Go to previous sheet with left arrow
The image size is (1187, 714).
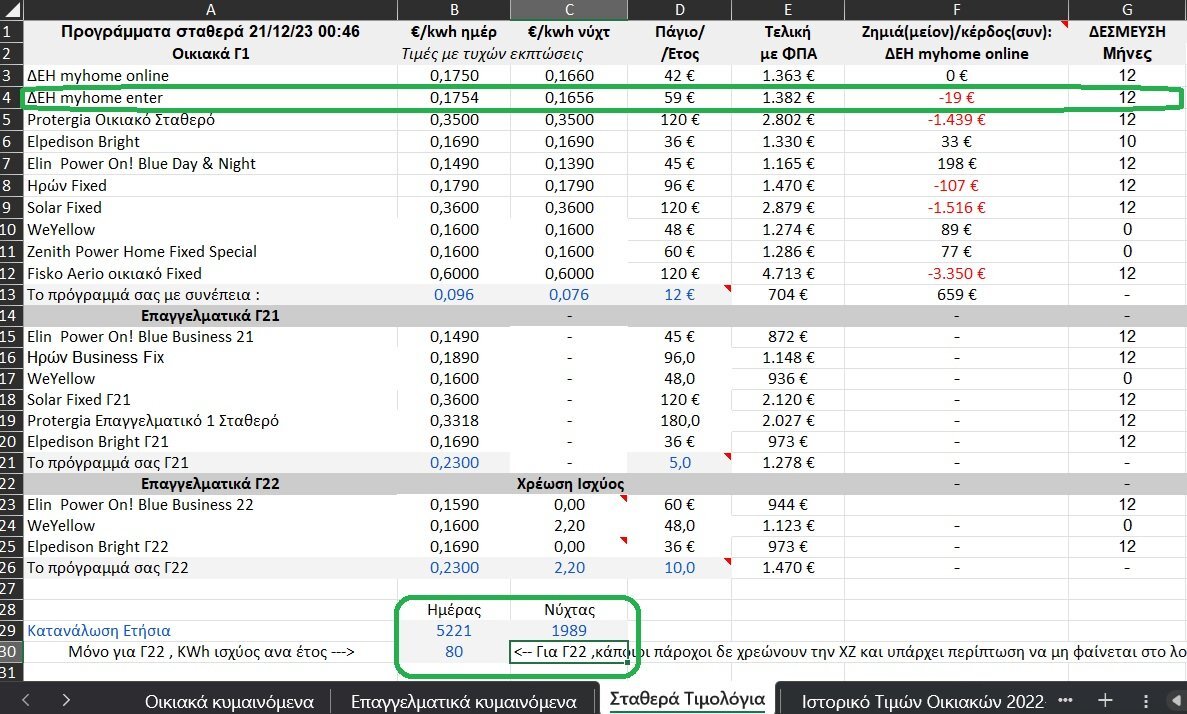26,700
